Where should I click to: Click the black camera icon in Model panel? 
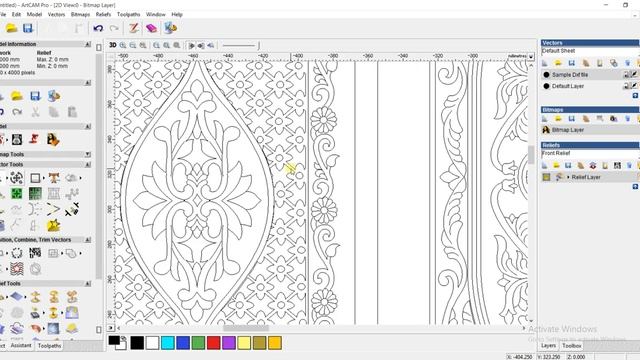[17, 140]
